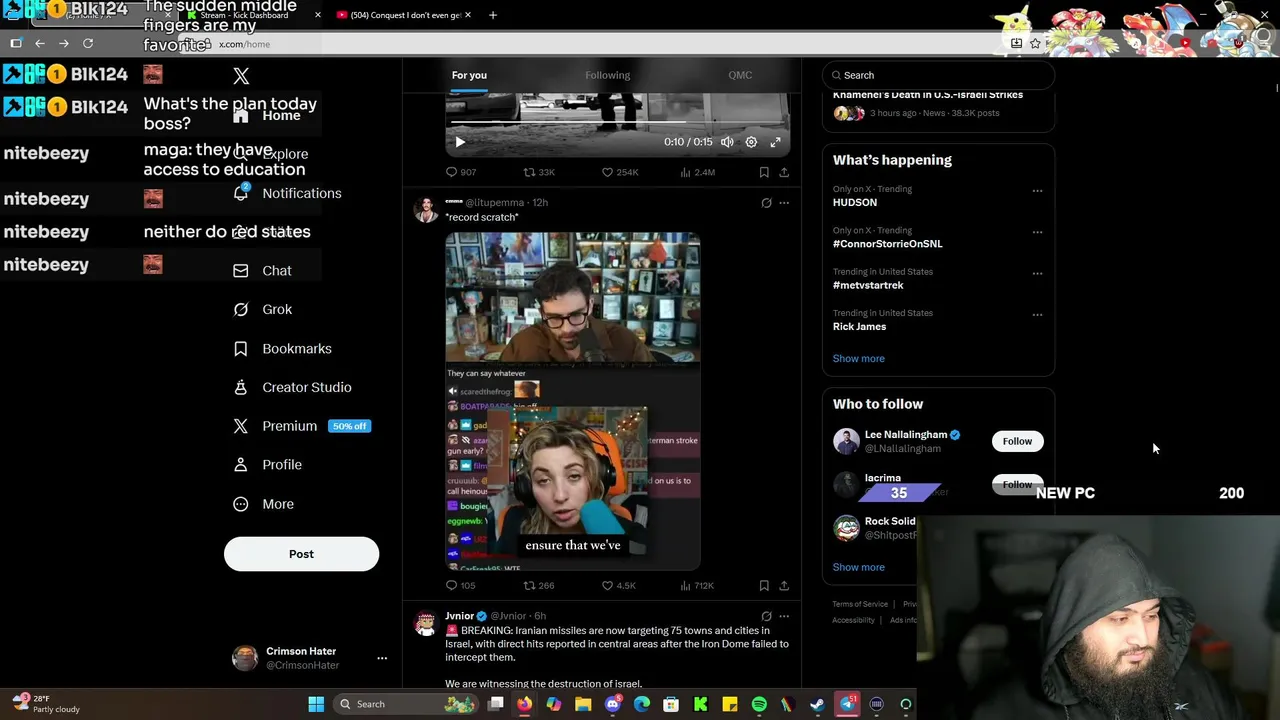Viewport: 1280px width, 720px height.
Task: Follow Lee Nallalingham
Action: click(1017, 441)
